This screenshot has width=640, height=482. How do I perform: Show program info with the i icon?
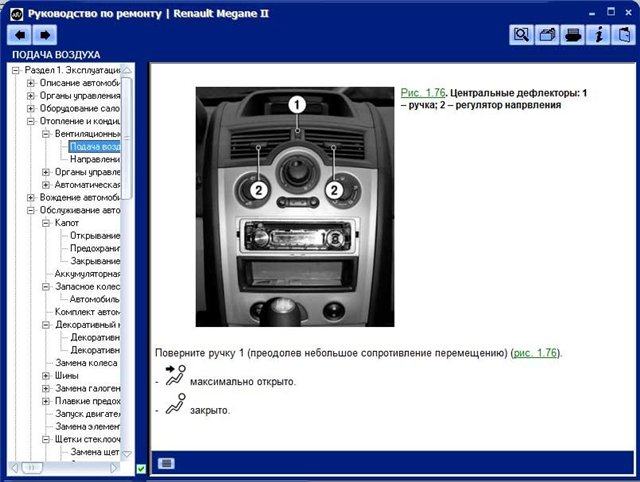(x=598, y=35)
